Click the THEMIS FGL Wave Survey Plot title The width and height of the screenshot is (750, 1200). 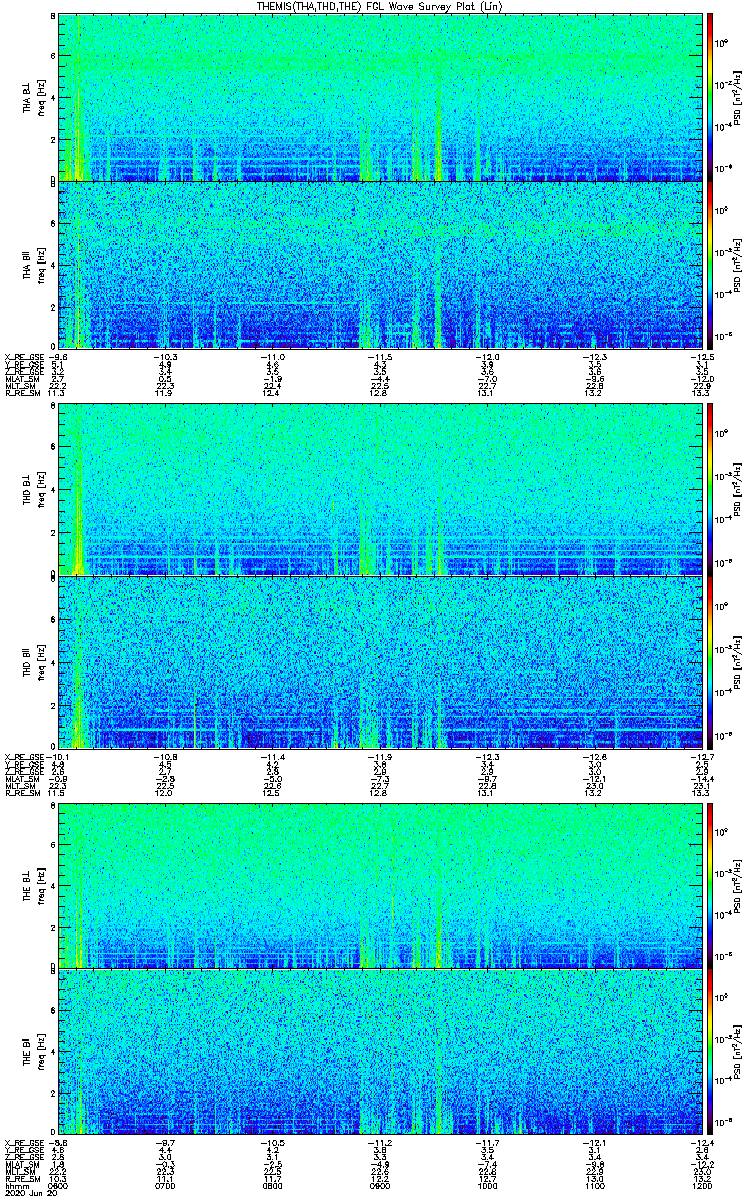381,6
